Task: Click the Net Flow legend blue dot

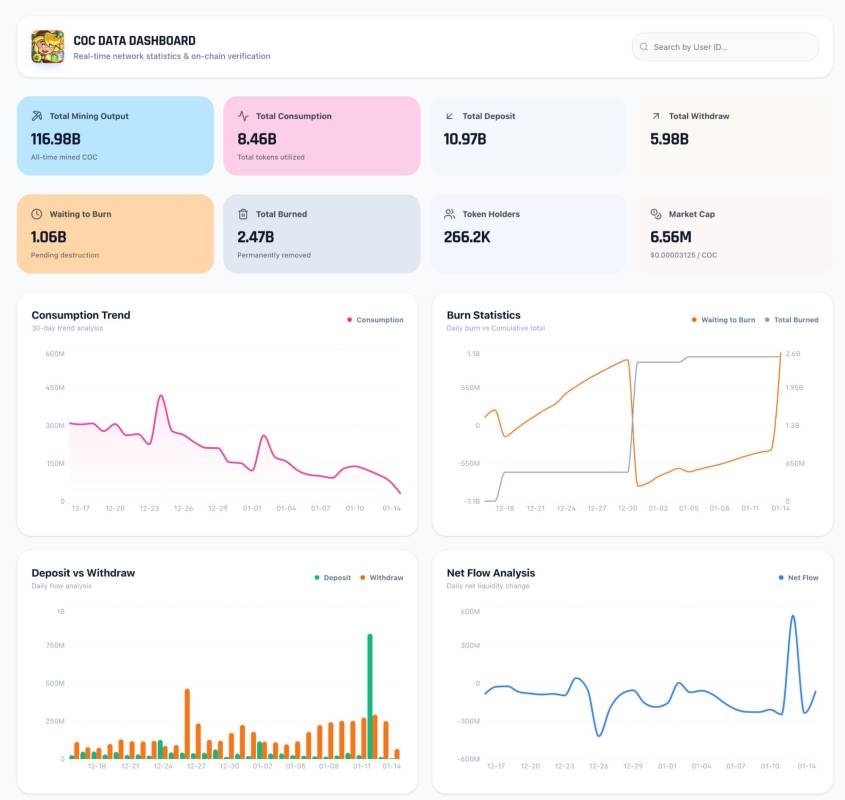Action: coord(781,578)
